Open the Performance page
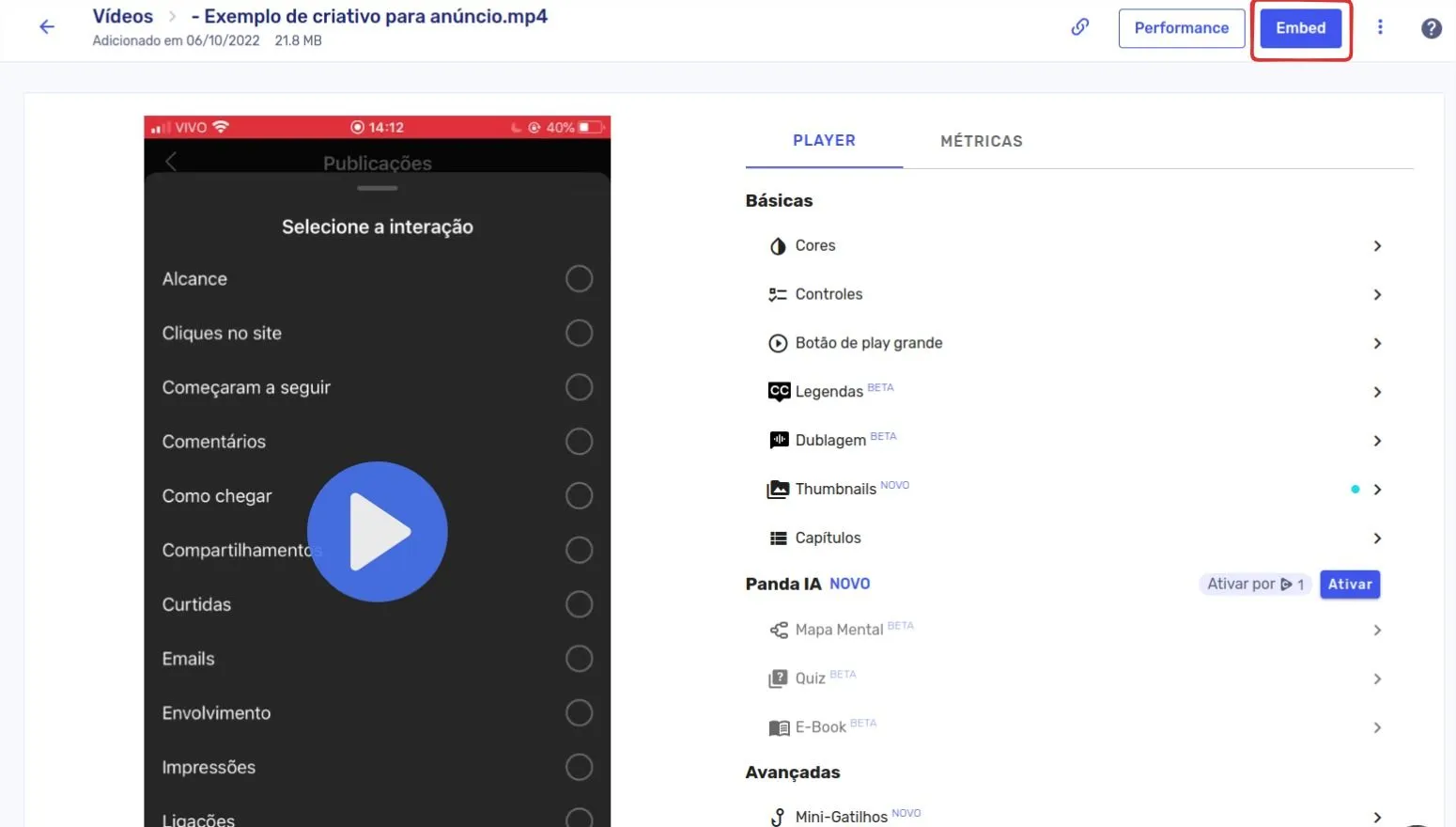The width and height of the screenshot is (1456, 827). pyautogui.click(x=1182, y=28)
